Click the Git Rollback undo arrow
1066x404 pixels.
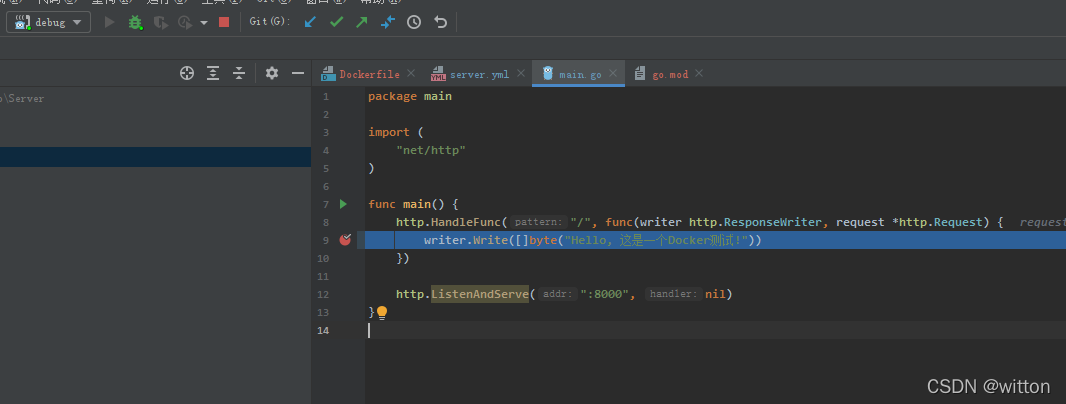pos(441,22)
